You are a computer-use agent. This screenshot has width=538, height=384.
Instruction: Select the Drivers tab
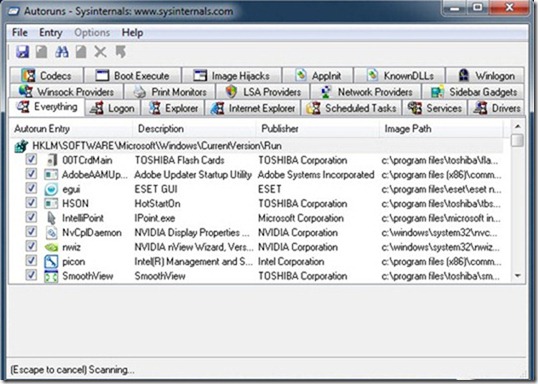pos(496,108)
